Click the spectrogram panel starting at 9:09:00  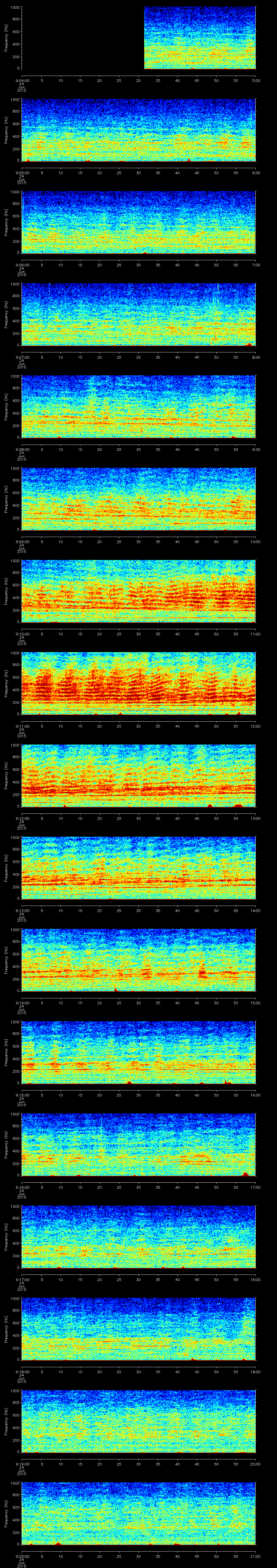tap(139, 499)
